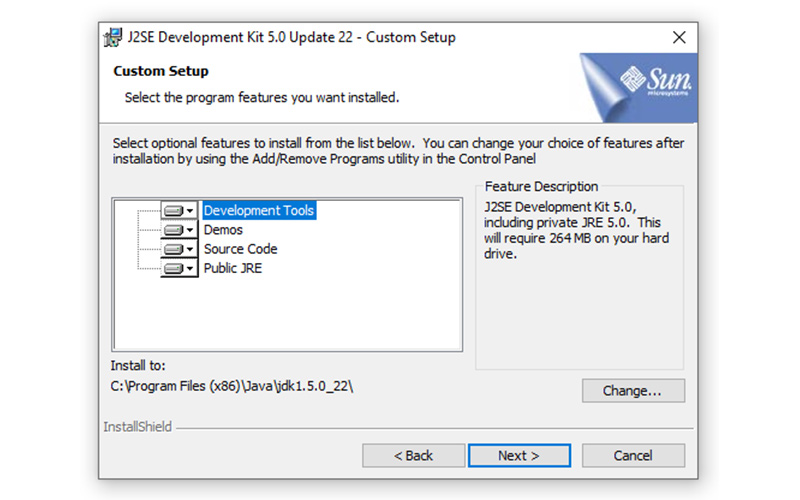The image size is (800, 500).
Task: Open the Source Code install-option dropdown arrow
Action: coord(190,249)
